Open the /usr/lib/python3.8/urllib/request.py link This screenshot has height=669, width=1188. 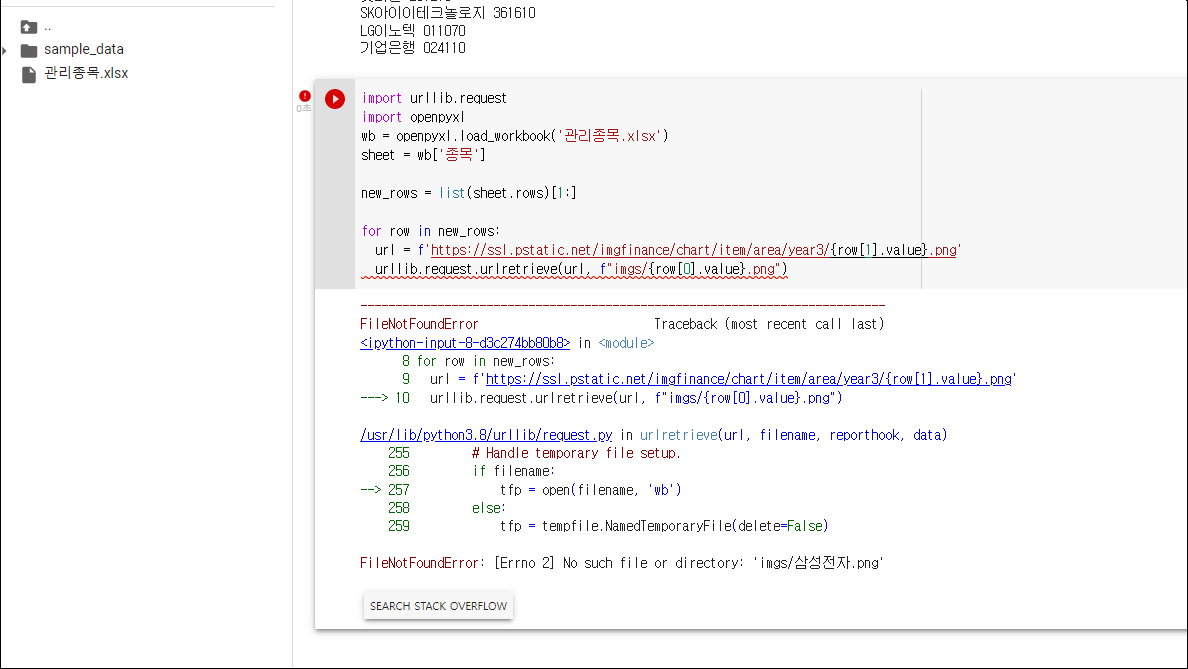(x=486, y=435)
